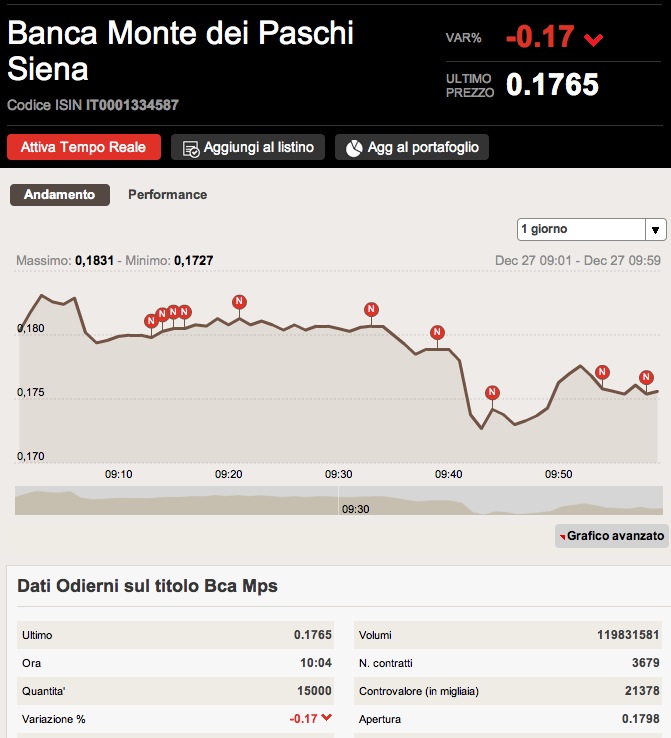The height and width of the screenshot is (738, 671).
Task: Click the list icon on Aggiungi al listino
Action: click(x=190, y=148)
